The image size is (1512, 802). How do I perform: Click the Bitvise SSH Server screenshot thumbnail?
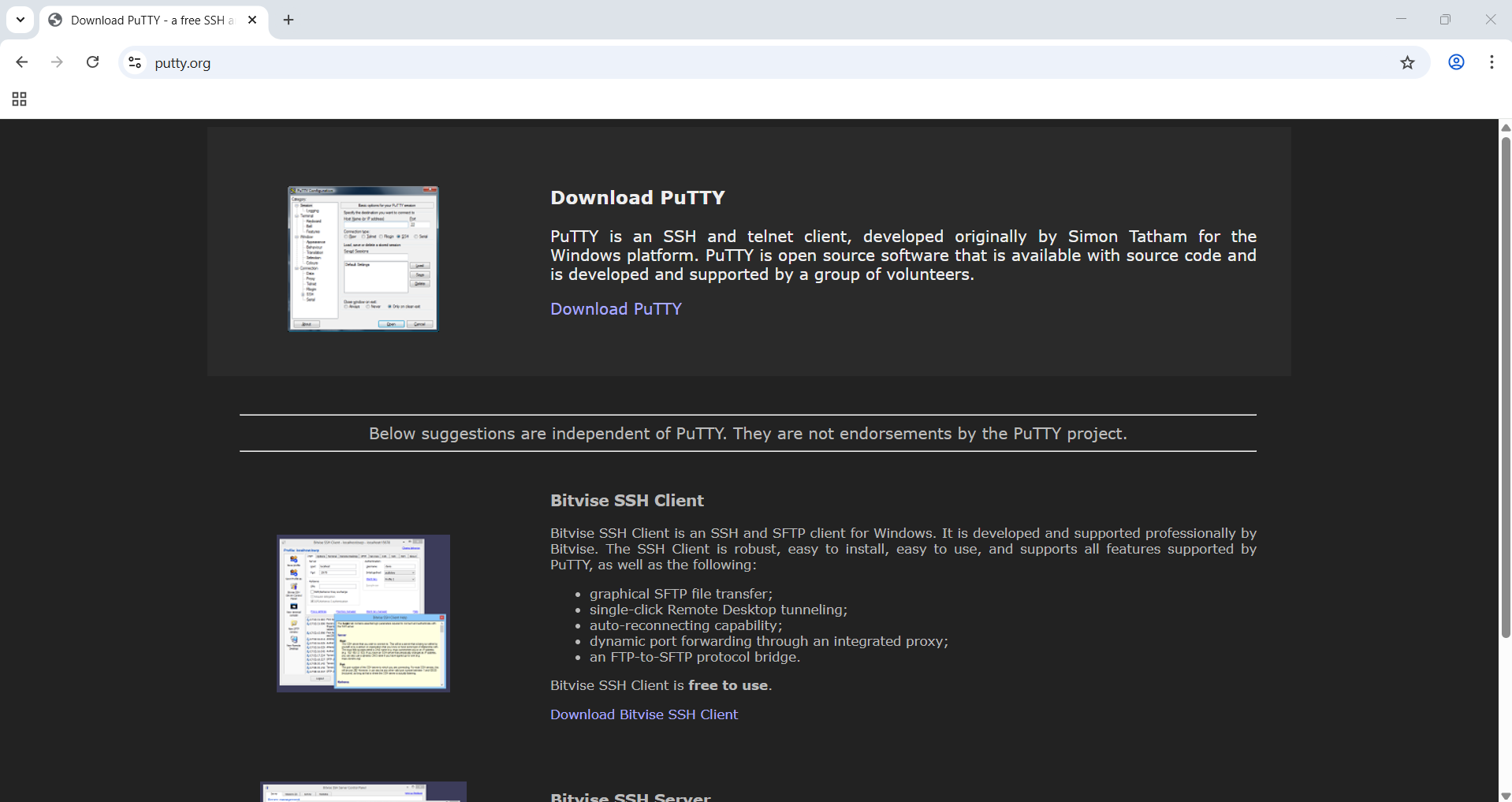(x=363, y=792)
